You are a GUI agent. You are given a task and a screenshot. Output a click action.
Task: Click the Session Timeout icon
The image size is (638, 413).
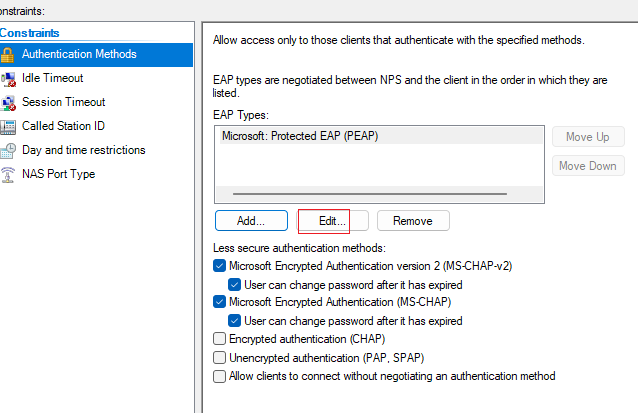(8, 103)
